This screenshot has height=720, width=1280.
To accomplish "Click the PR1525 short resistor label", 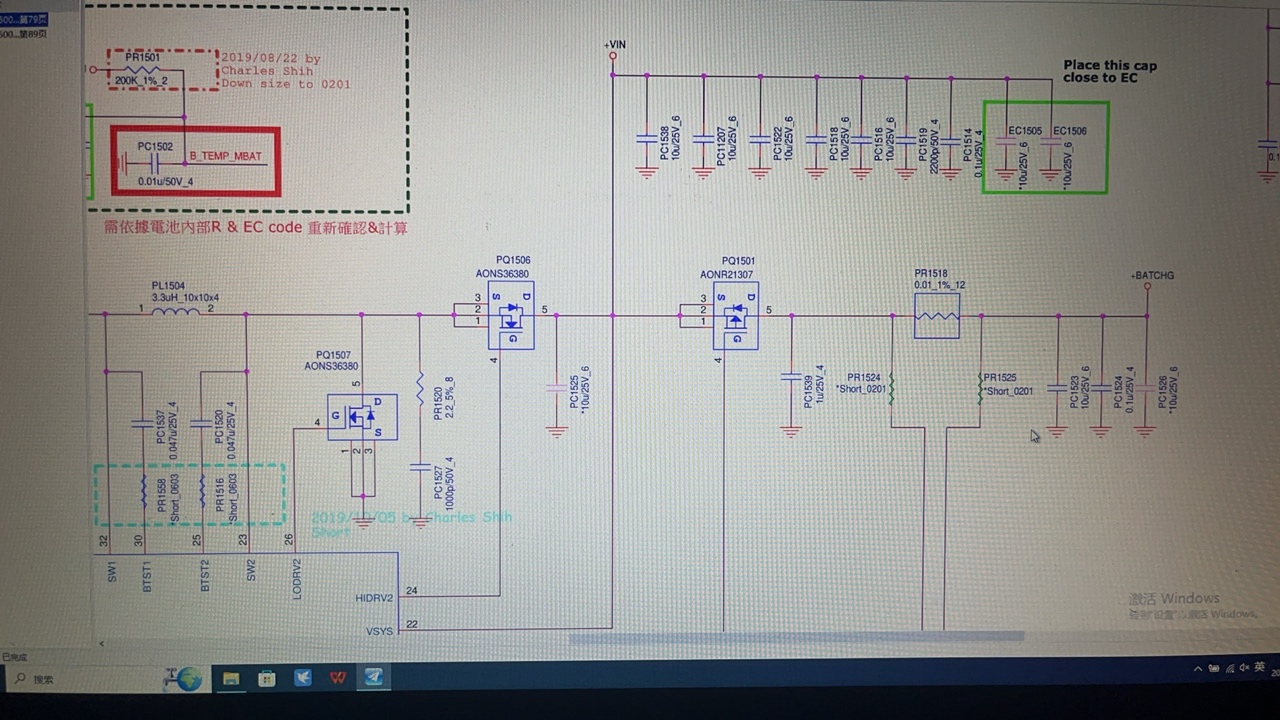I will coord(1007,384).
